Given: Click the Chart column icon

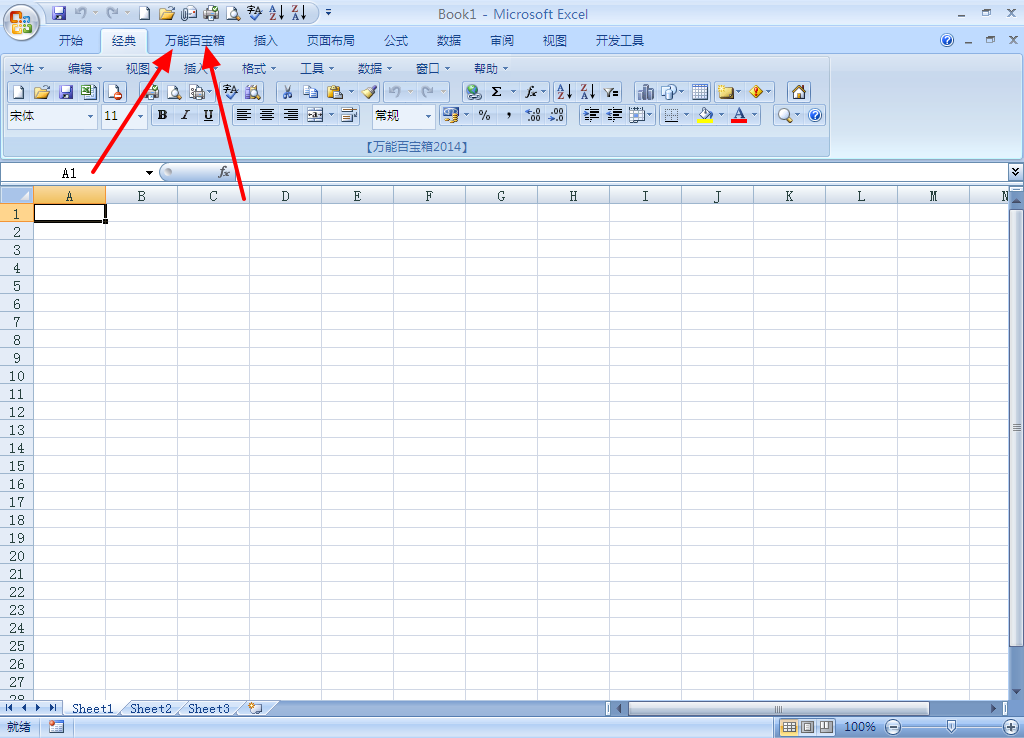Looking at the screenshot, I should [x=645, y=92].
